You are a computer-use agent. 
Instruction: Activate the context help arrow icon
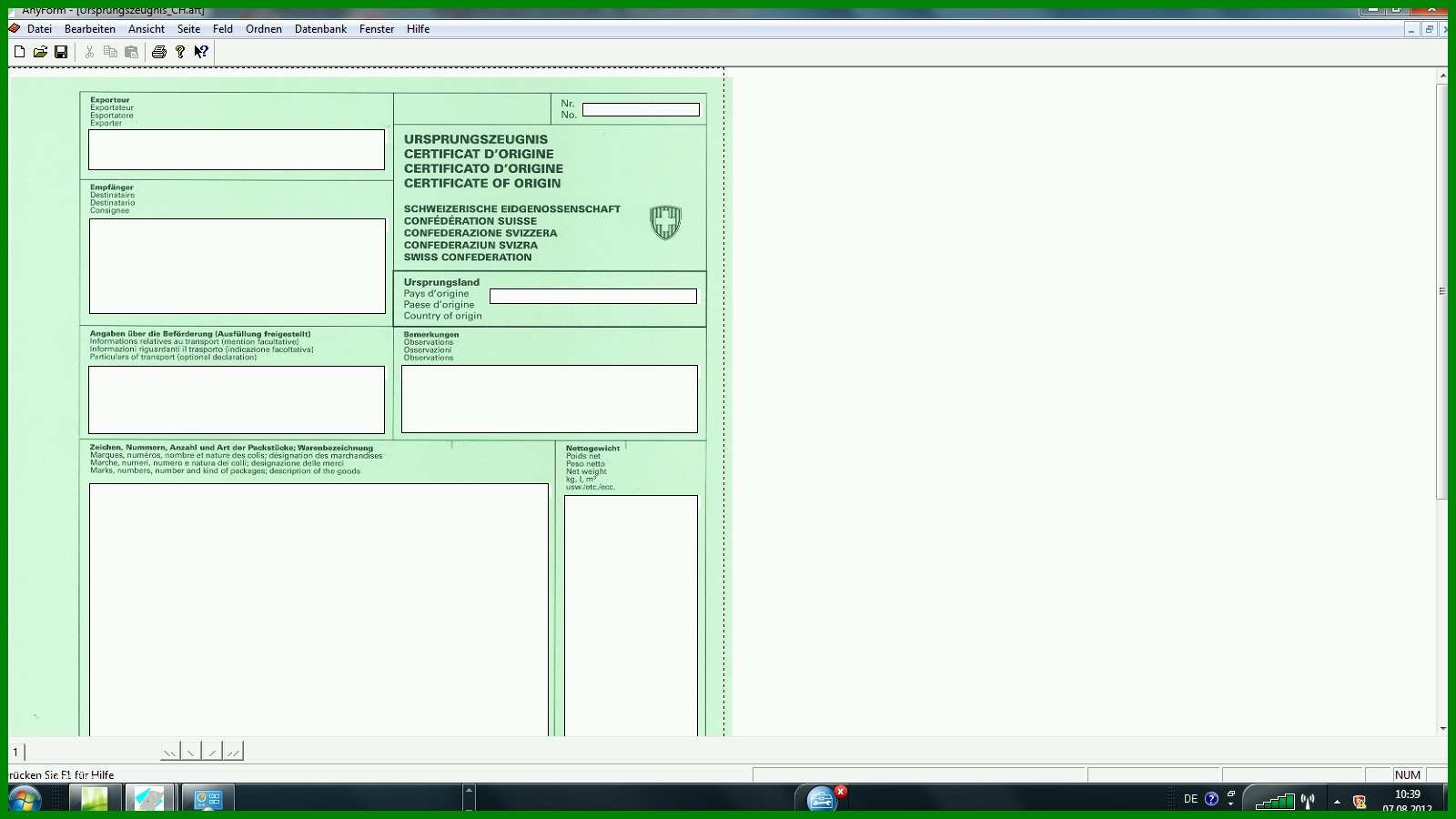click(201, 52)
